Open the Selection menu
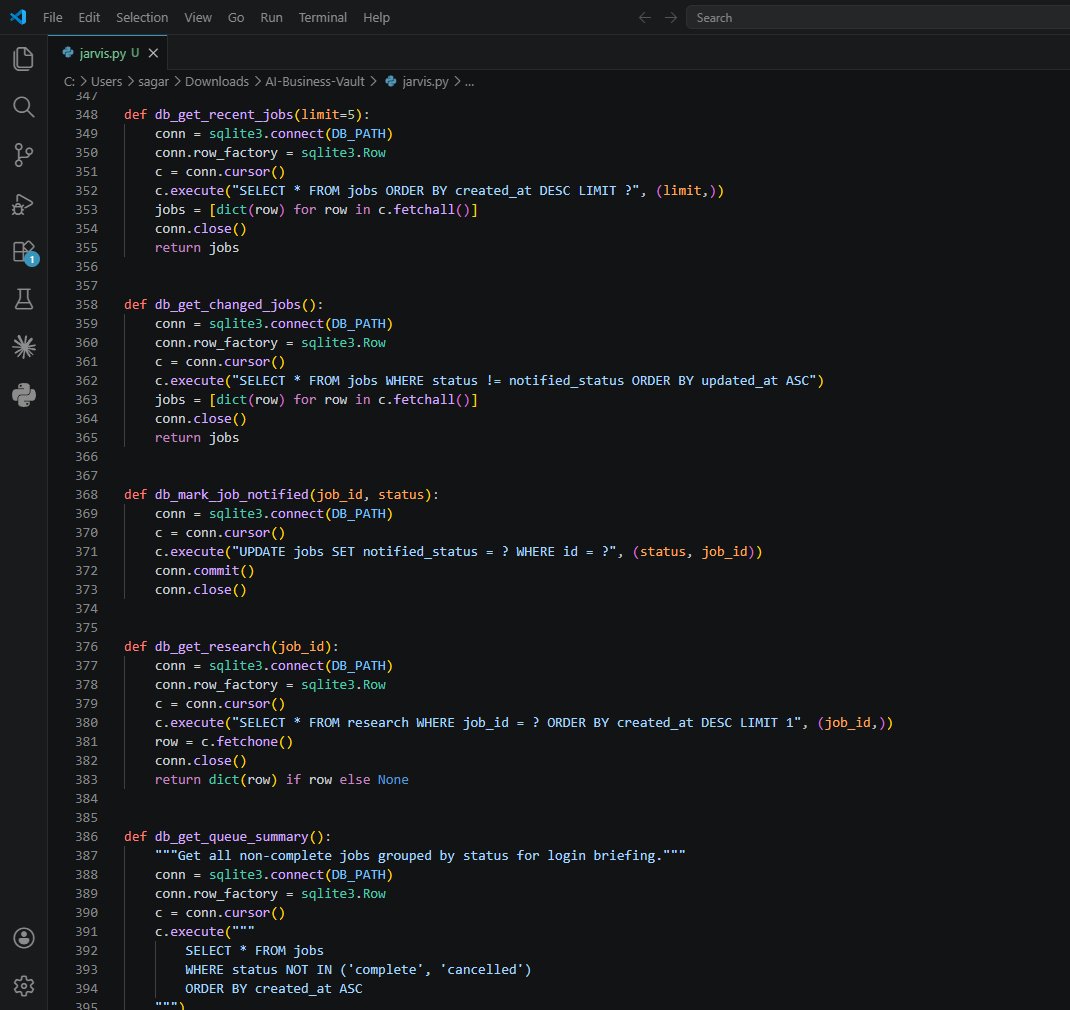 (142, 18)
